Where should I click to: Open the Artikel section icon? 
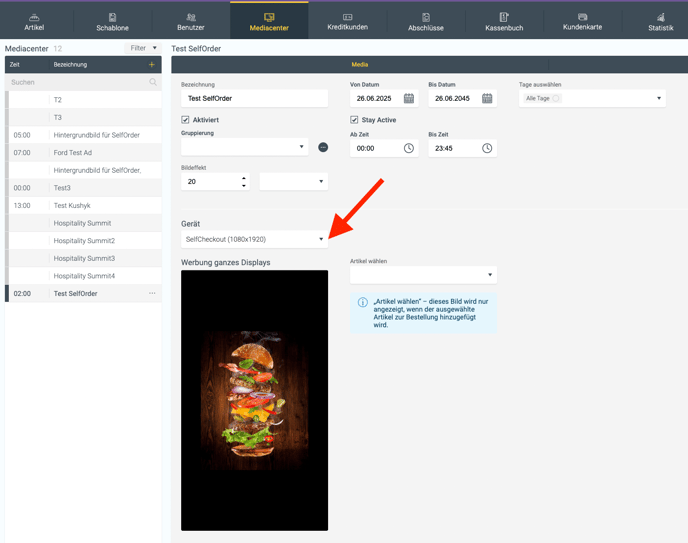[34, 18]
